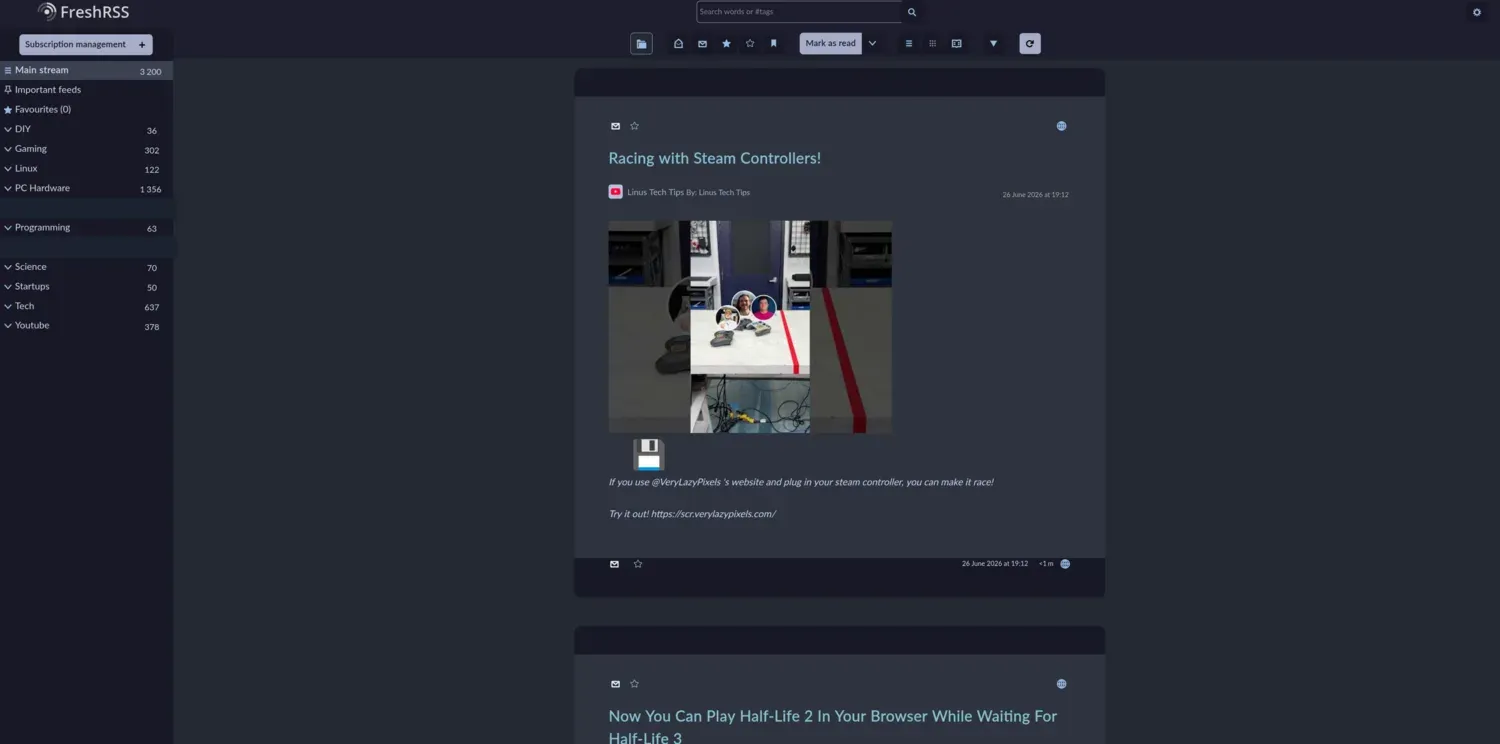The width and height of the screenshot is (1500, 744).
Task: Switch to global grid view
Action: [x=932, y=43]
